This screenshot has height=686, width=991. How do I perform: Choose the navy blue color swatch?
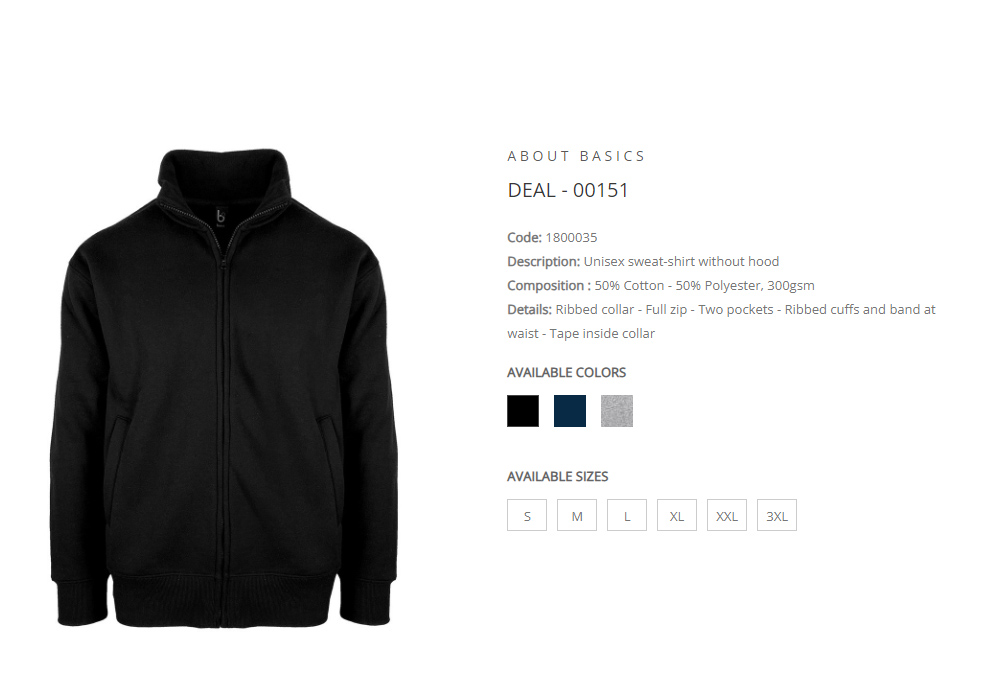pyautogui.click(x=569, y=411)
